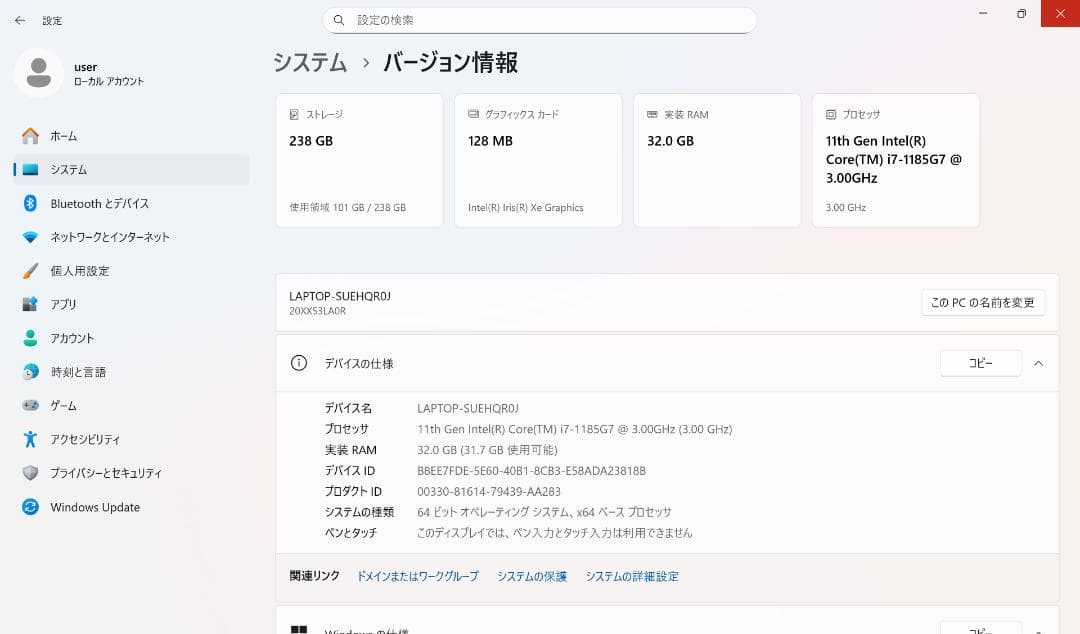The image size is (1080, 634).
Task: Open アクセシビリティ settings
Action: pyautogui.click(x=86, y=439)
